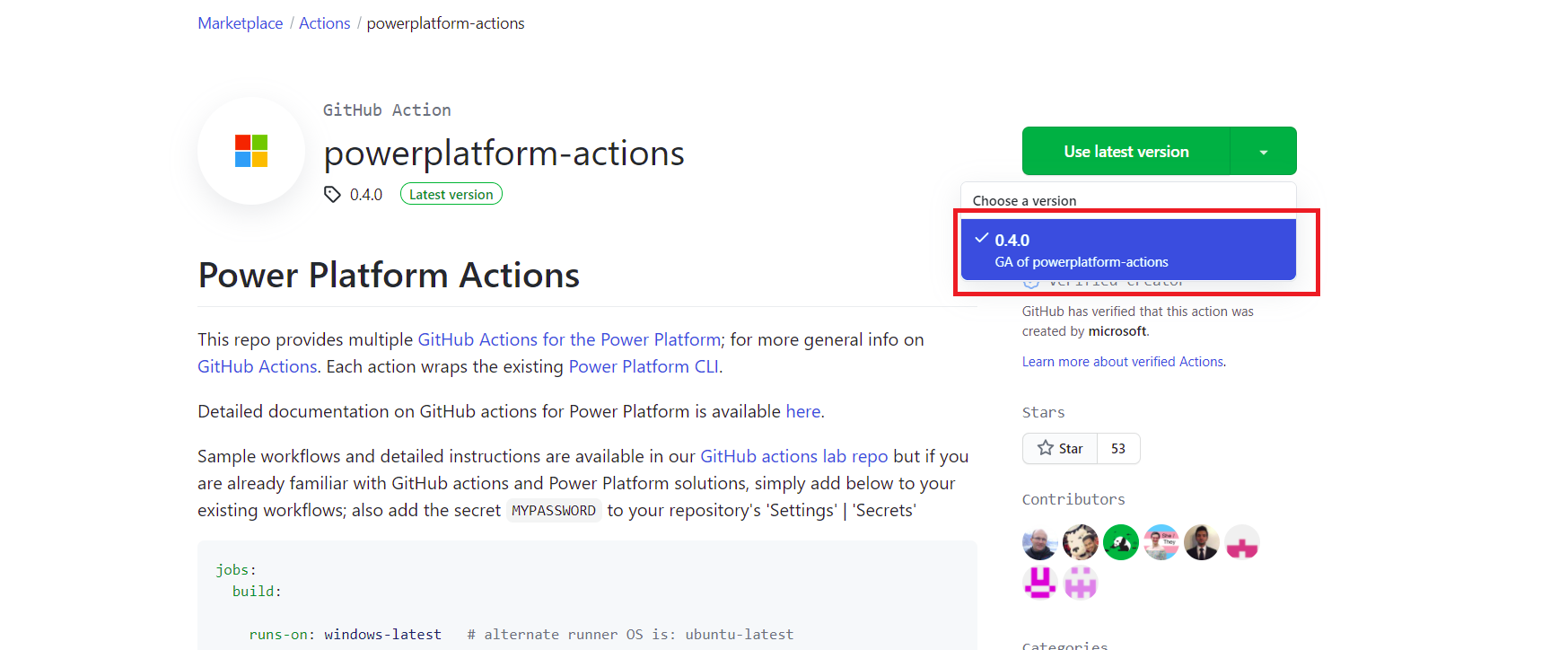This screenshot has height=650, width=1568.
Task: Click the star outline icon in Star button
Action: [1047, 448]
